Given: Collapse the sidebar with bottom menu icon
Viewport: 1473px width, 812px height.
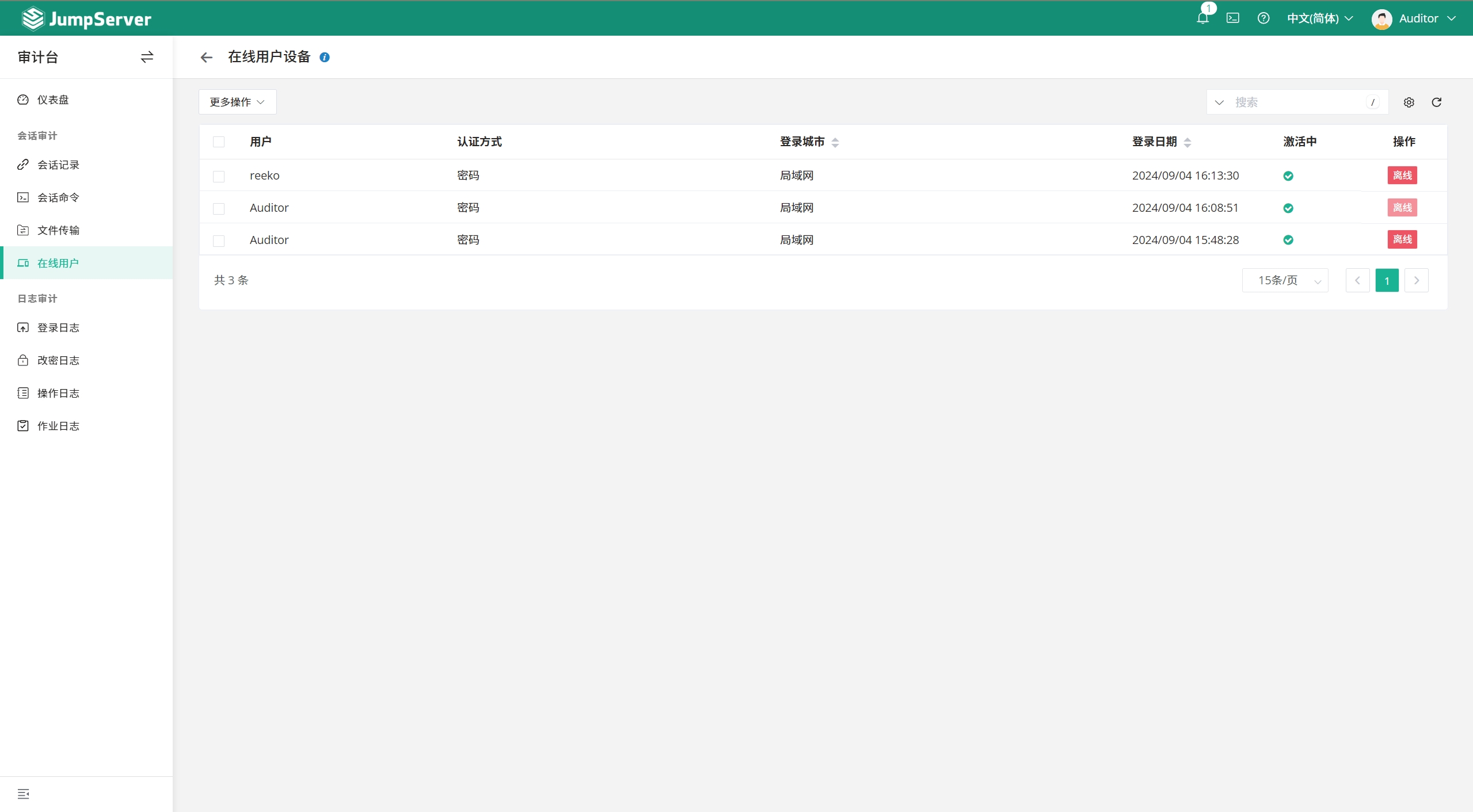Looking at the screenshot, I should (24, 794).
